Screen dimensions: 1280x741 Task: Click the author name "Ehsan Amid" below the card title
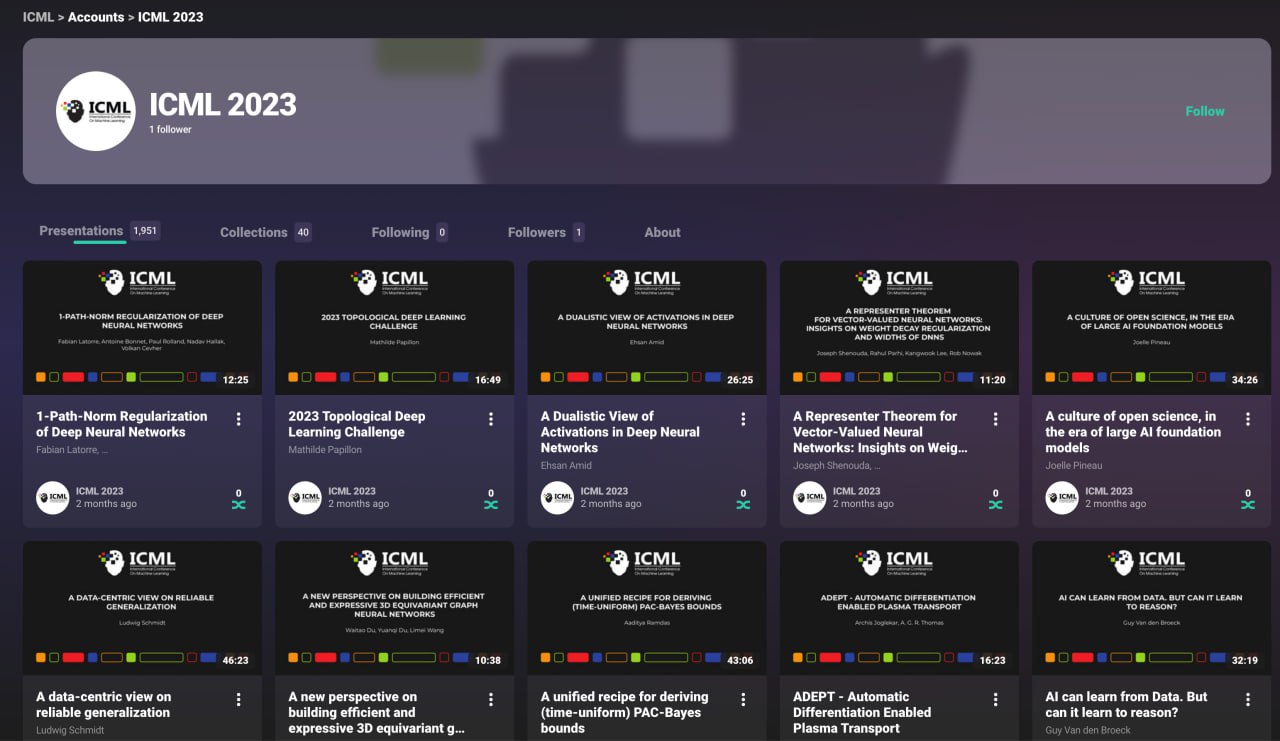[x=566, y=466]
